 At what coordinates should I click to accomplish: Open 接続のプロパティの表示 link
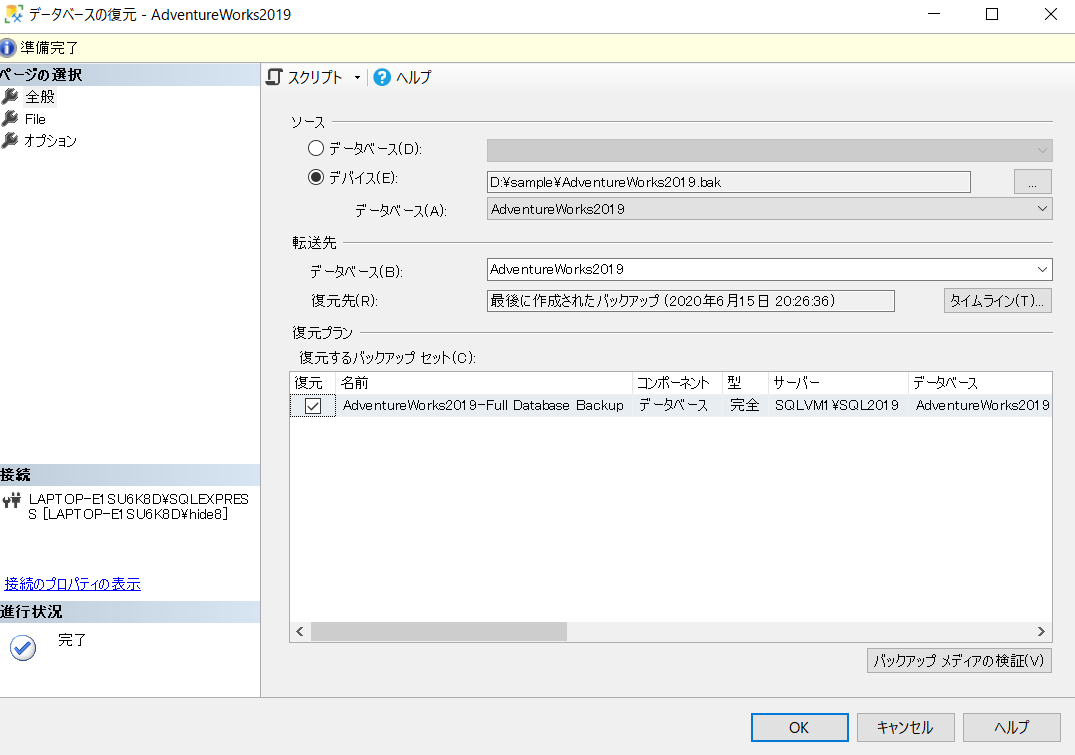click(73, 584)
